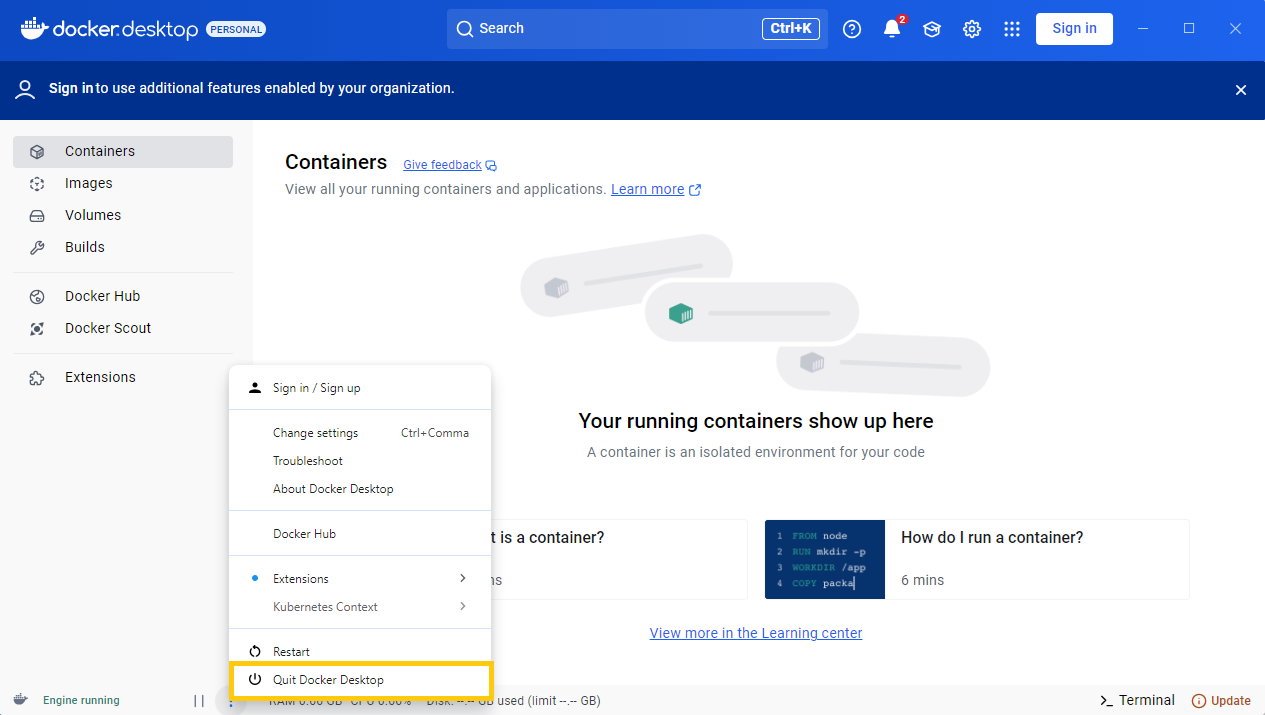The height and width of the screenshot is (715, 1265).
Task: Click the three-dot menu icon in status bar
Action: (230, 702)
